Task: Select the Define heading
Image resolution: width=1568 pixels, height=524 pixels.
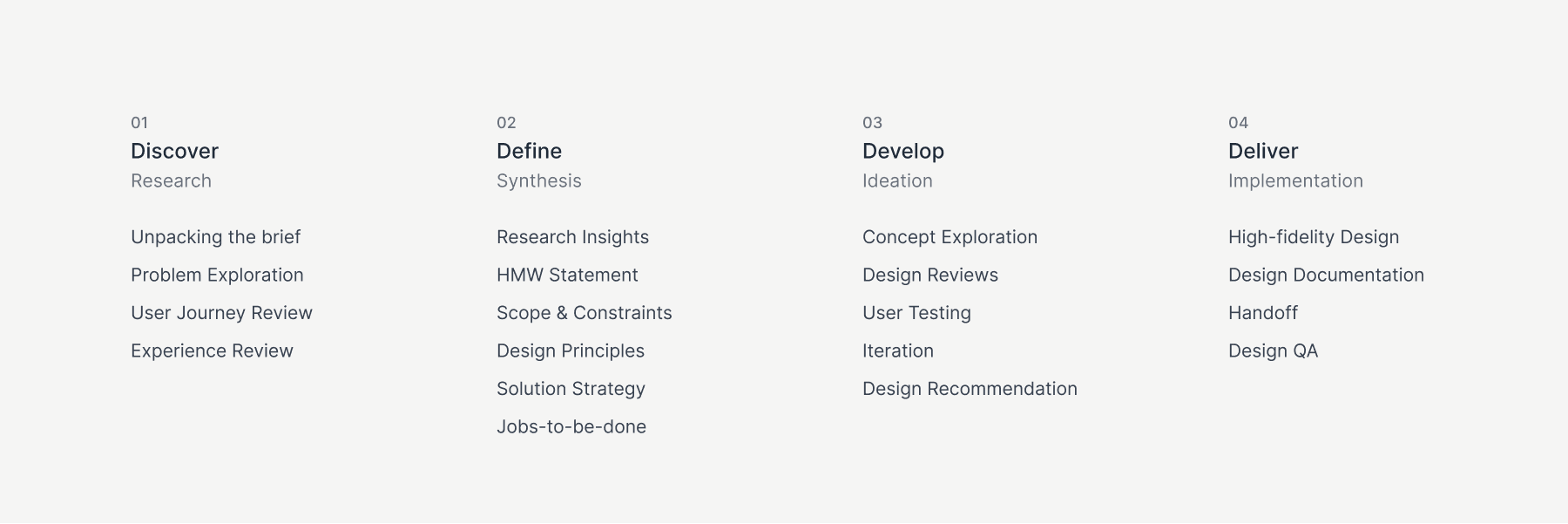Action: [x=529, y=151]
